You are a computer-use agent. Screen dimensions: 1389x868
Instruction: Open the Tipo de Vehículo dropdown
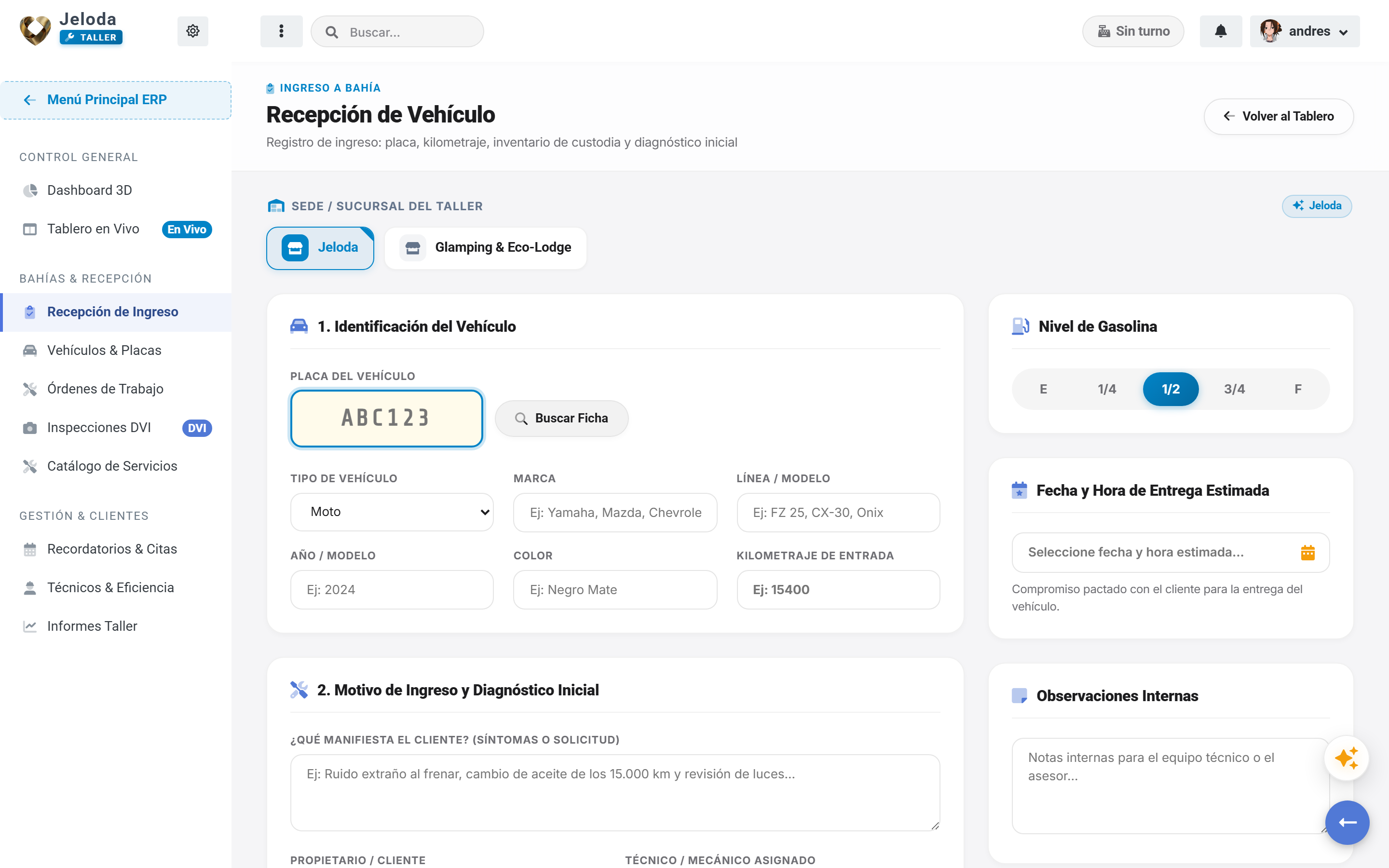click(392, 512)
